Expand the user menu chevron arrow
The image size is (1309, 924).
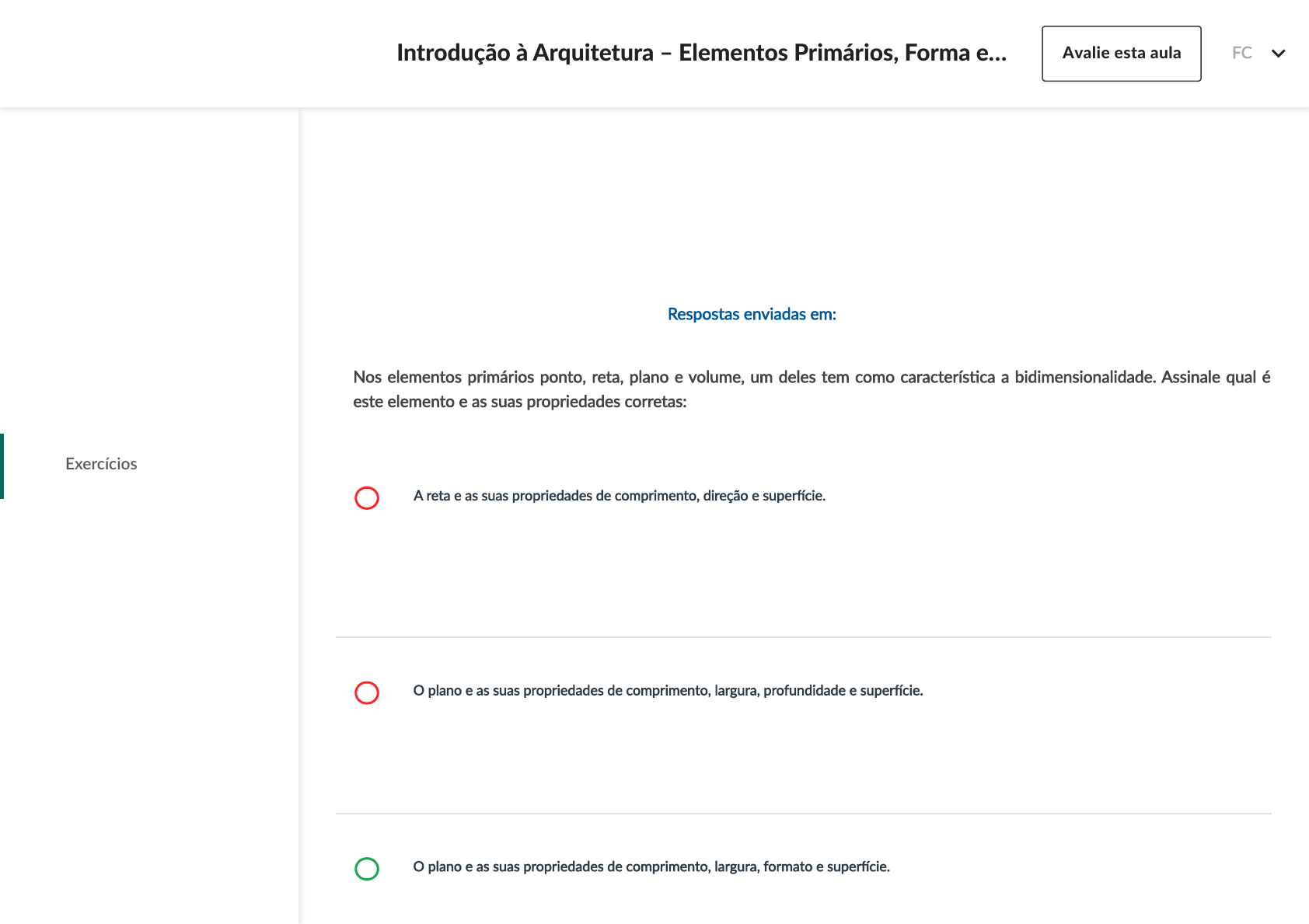(1278, 54)
